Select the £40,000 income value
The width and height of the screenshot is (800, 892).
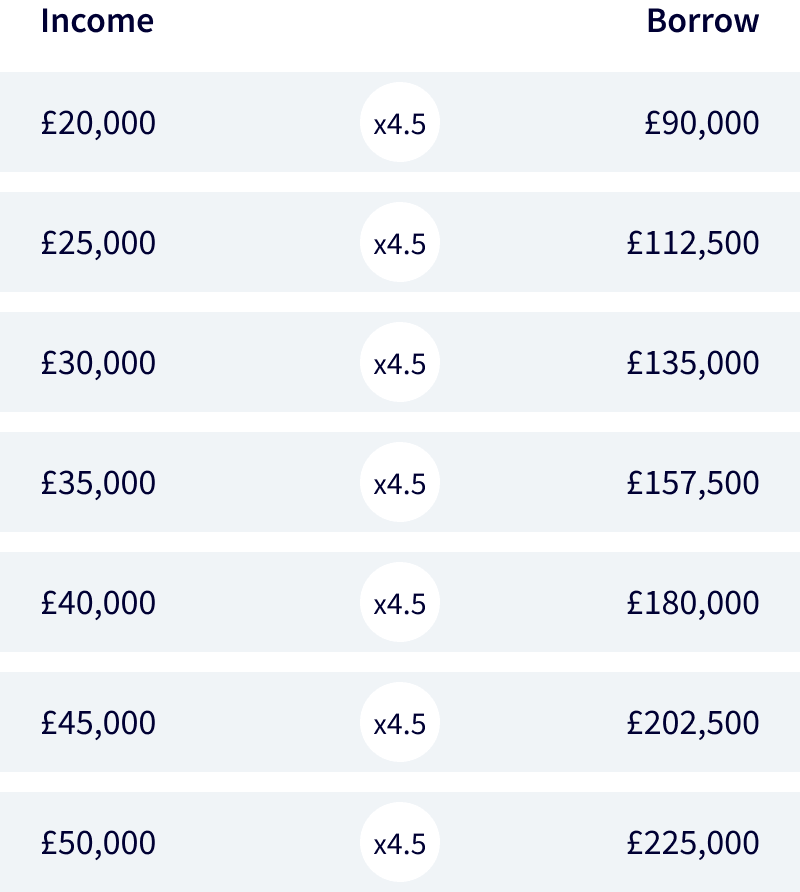click(x=98, y=603)
